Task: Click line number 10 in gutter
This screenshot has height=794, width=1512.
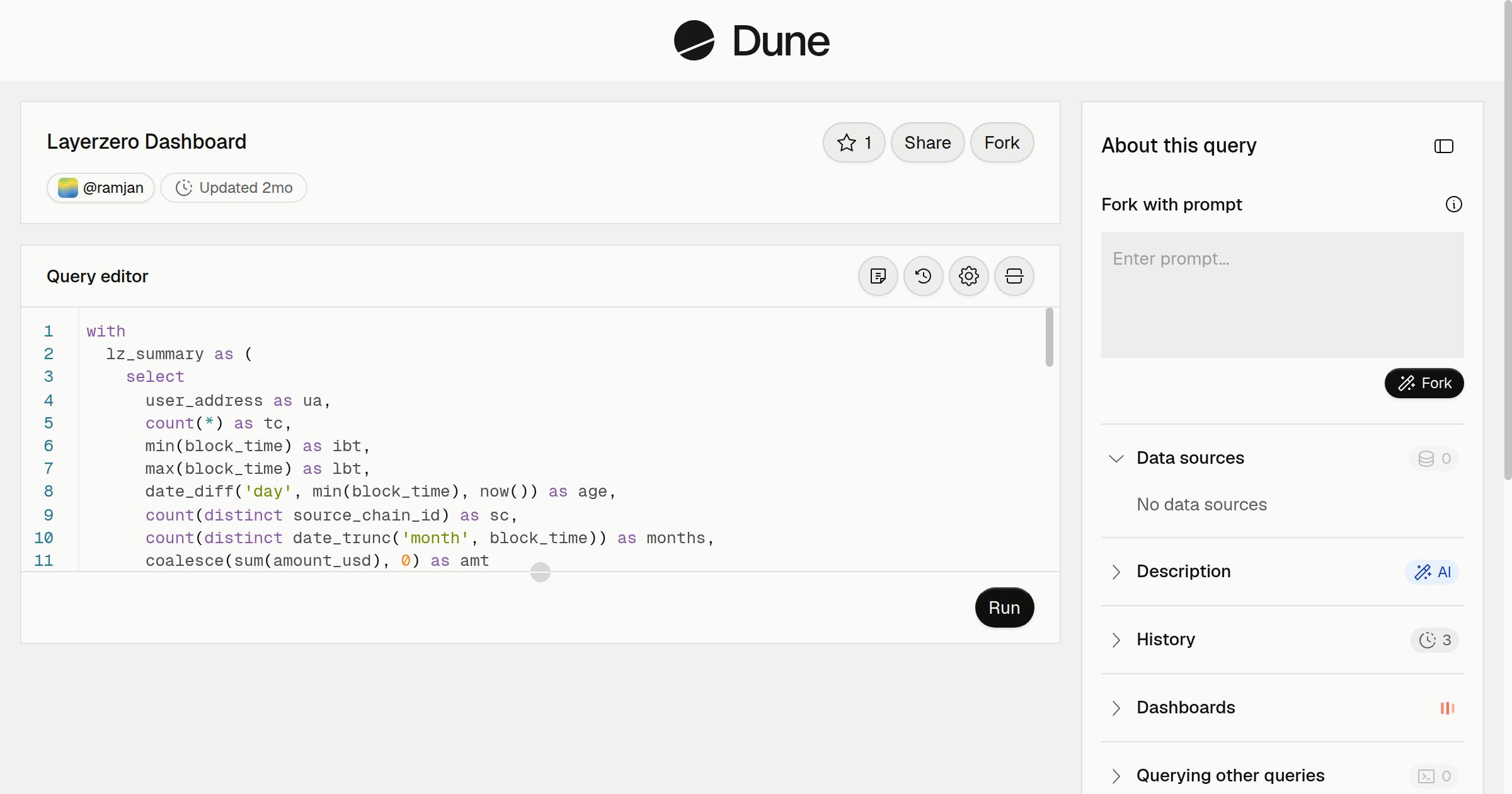Action: [x=43, y=538]
